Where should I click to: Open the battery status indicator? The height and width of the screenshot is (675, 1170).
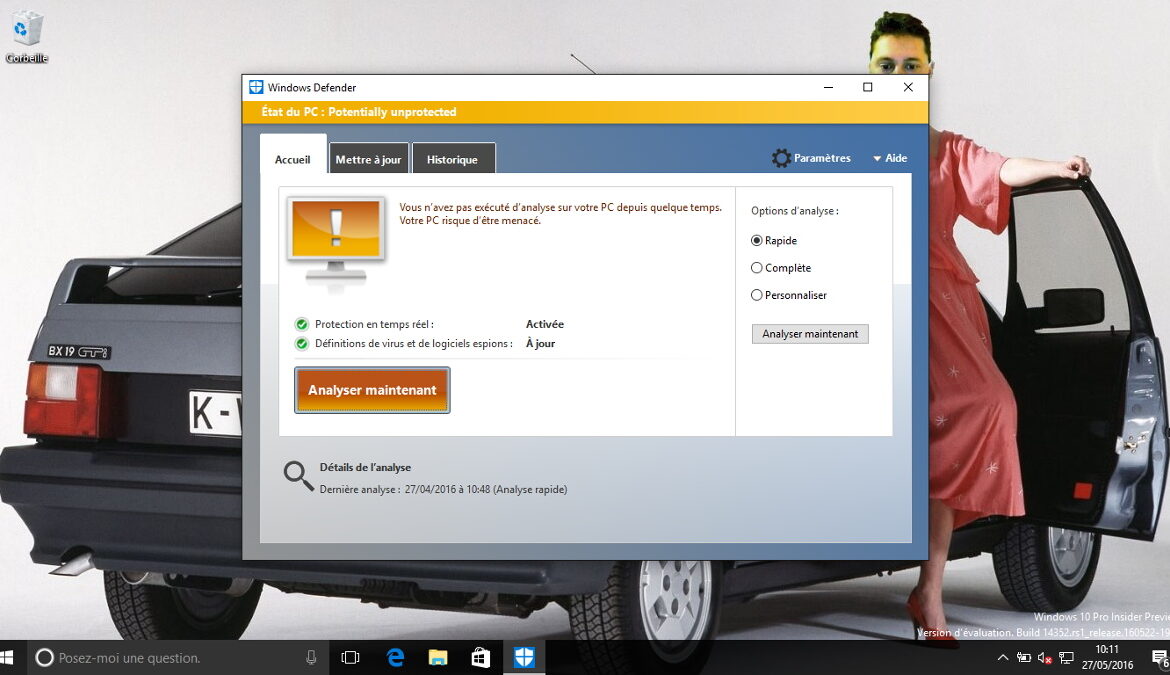pyautogui.click(x=1024, y=658)
